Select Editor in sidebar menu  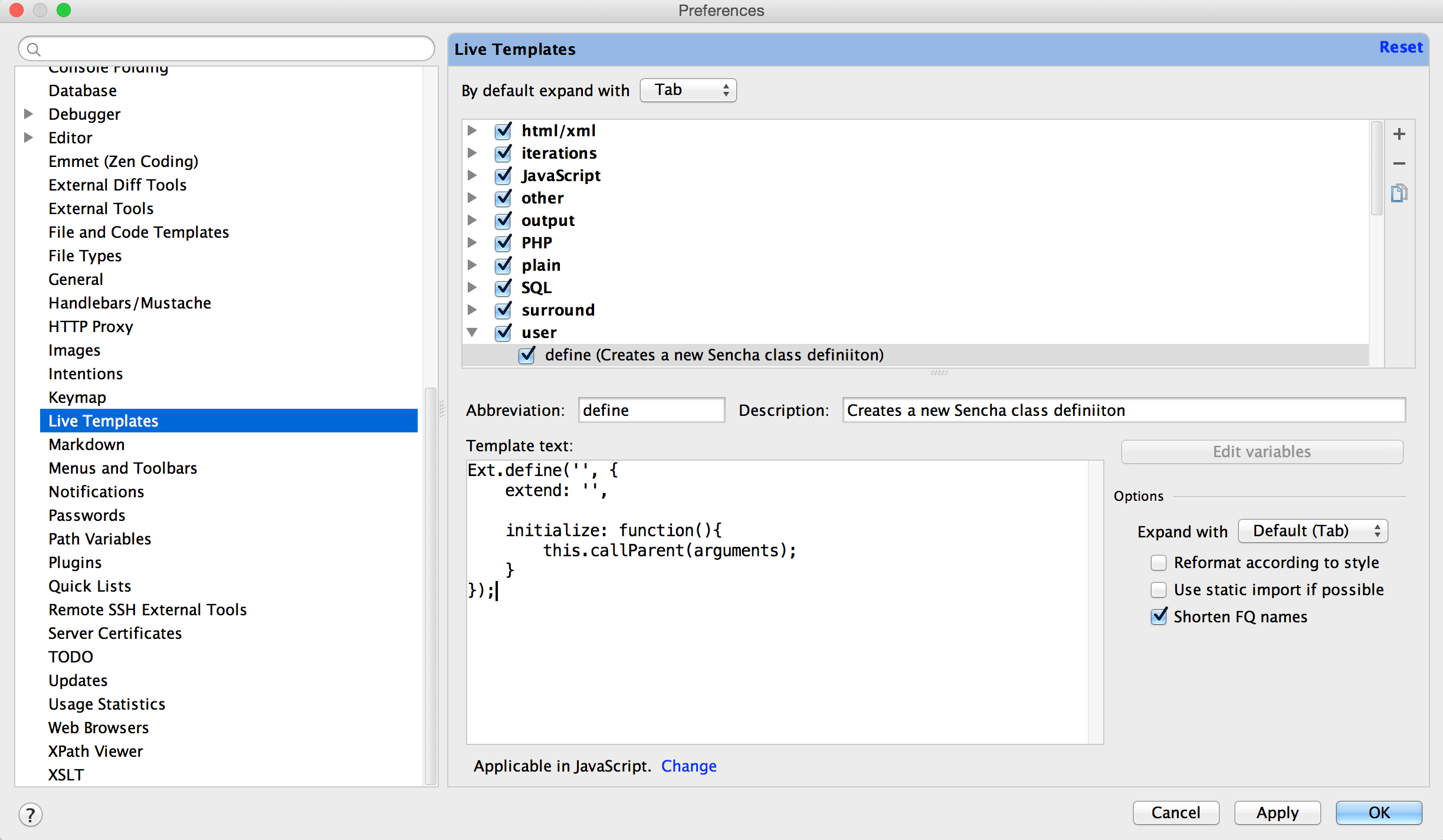tap(70, 137)
